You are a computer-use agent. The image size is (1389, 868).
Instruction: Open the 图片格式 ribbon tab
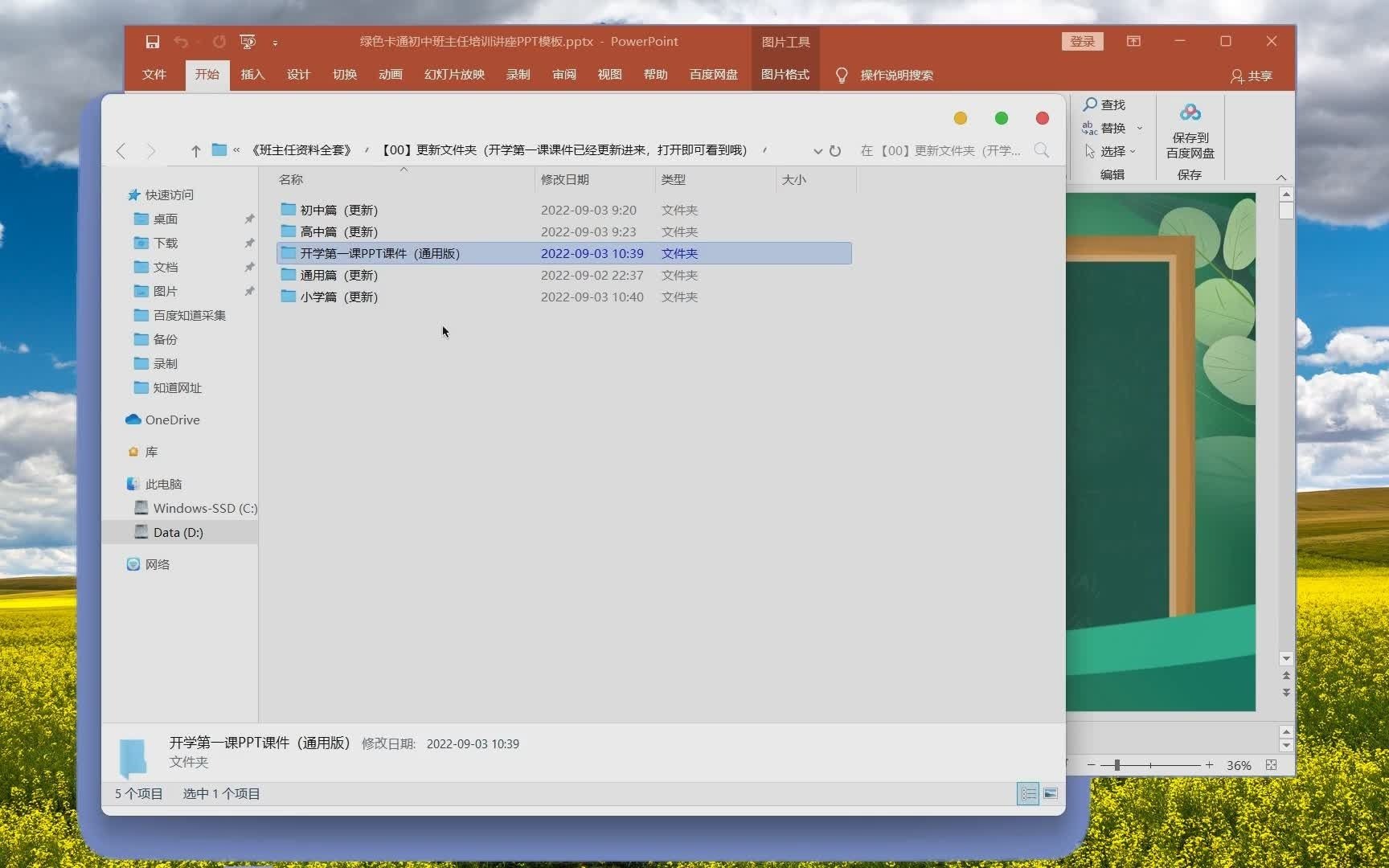pos(785,75)
